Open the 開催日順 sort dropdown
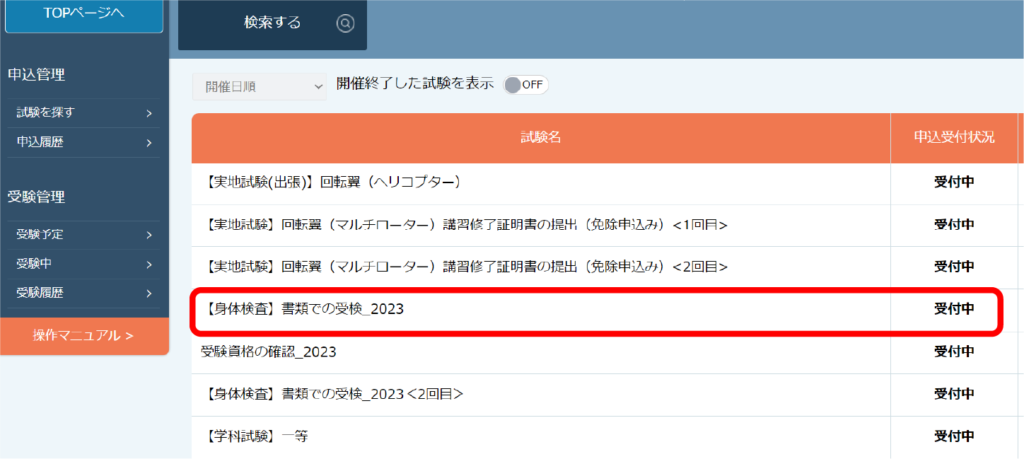This screenshot has height=459, width=1024. [x=259, y=86]
